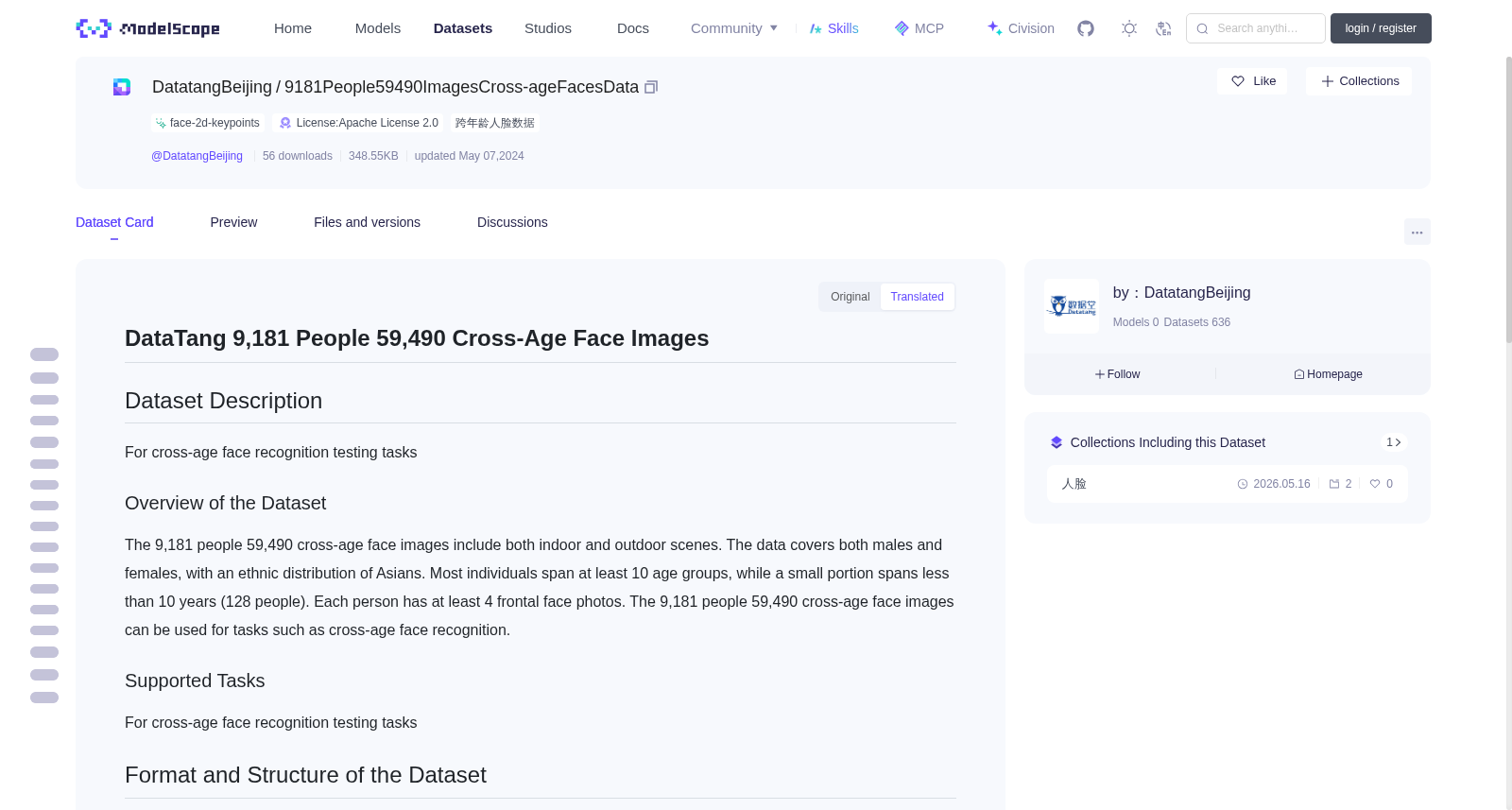Open the organization Homepage link
Viewport: 1512px width, 810px height.
click(1328, 374)
